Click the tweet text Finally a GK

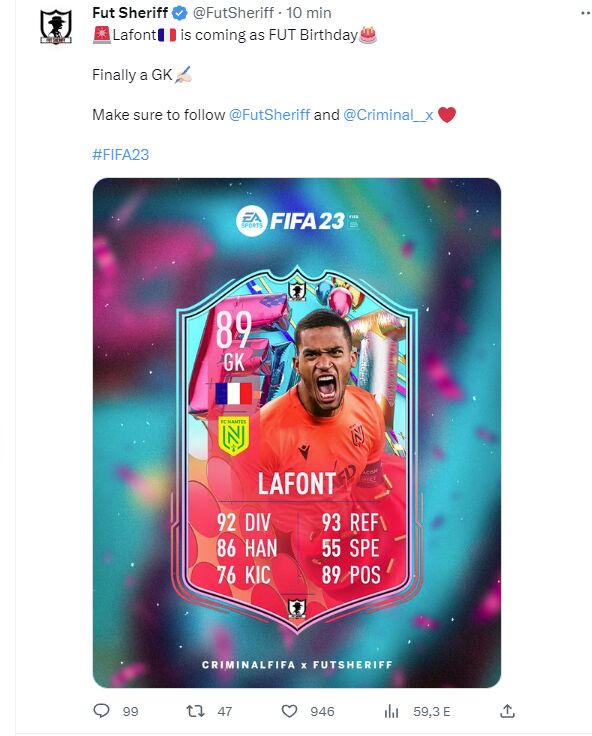[132, 75]
